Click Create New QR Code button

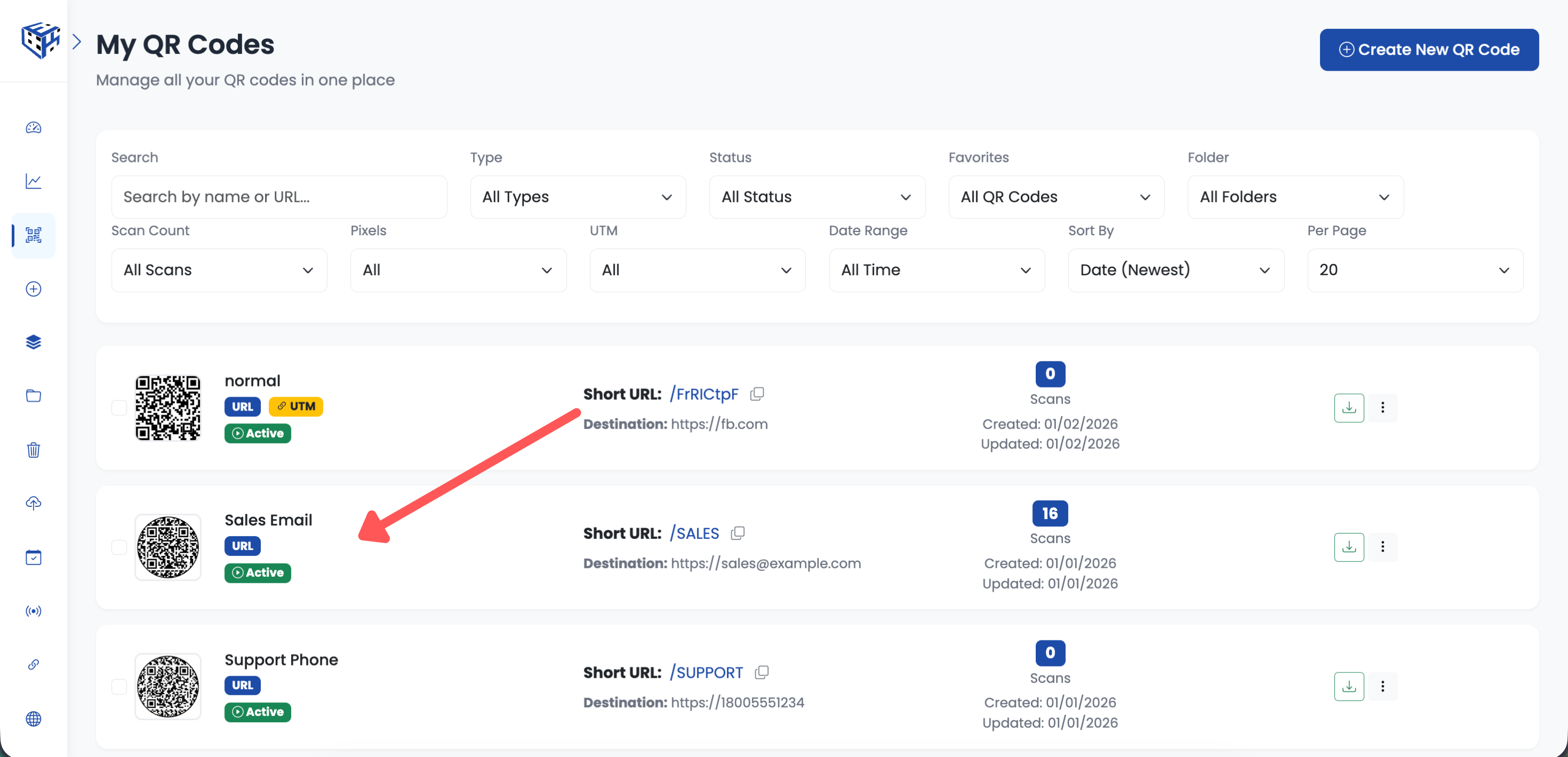point(1428,50)
